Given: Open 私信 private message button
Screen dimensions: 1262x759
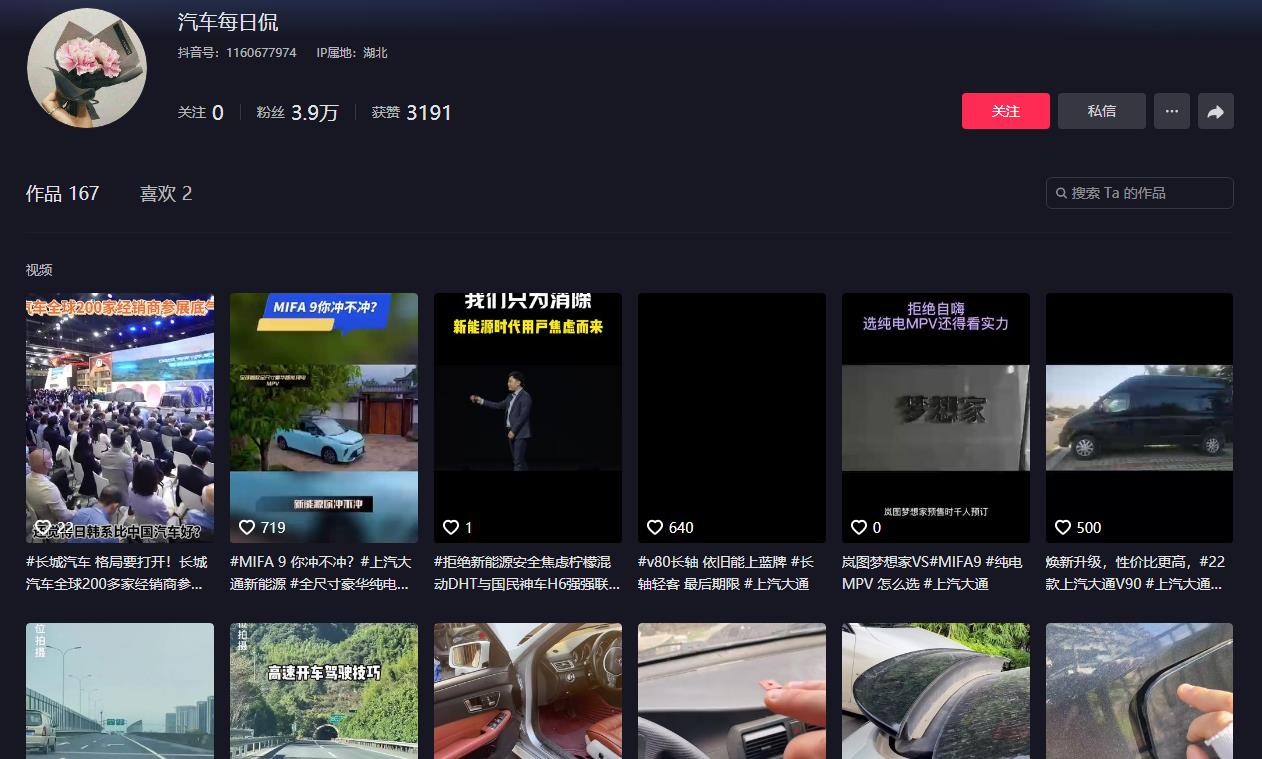Looking at the screenshot, I should click(x=1102, y=111).
